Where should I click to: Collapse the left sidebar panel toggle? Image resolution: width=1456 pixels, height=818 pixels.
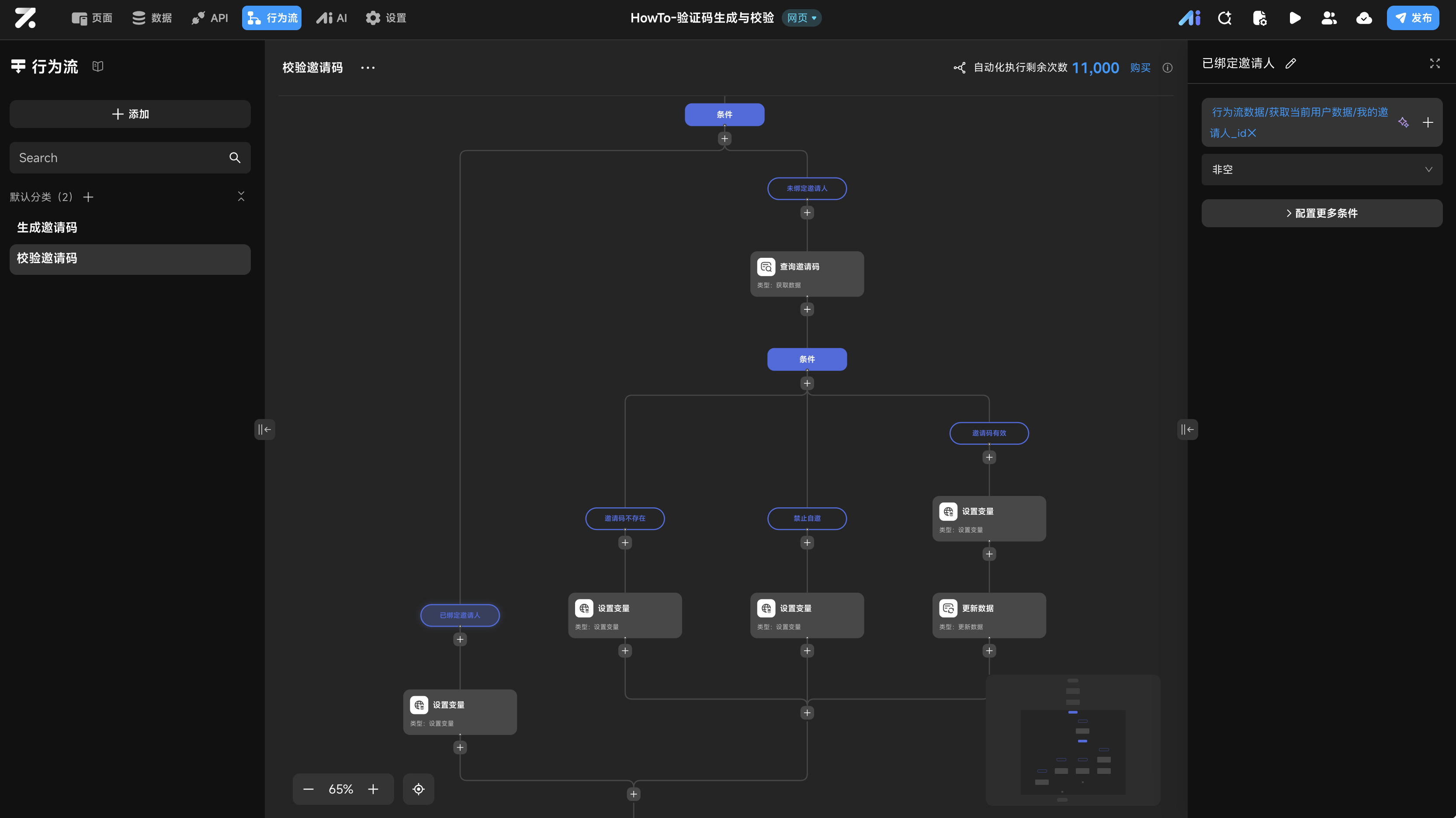coord(264,430)
